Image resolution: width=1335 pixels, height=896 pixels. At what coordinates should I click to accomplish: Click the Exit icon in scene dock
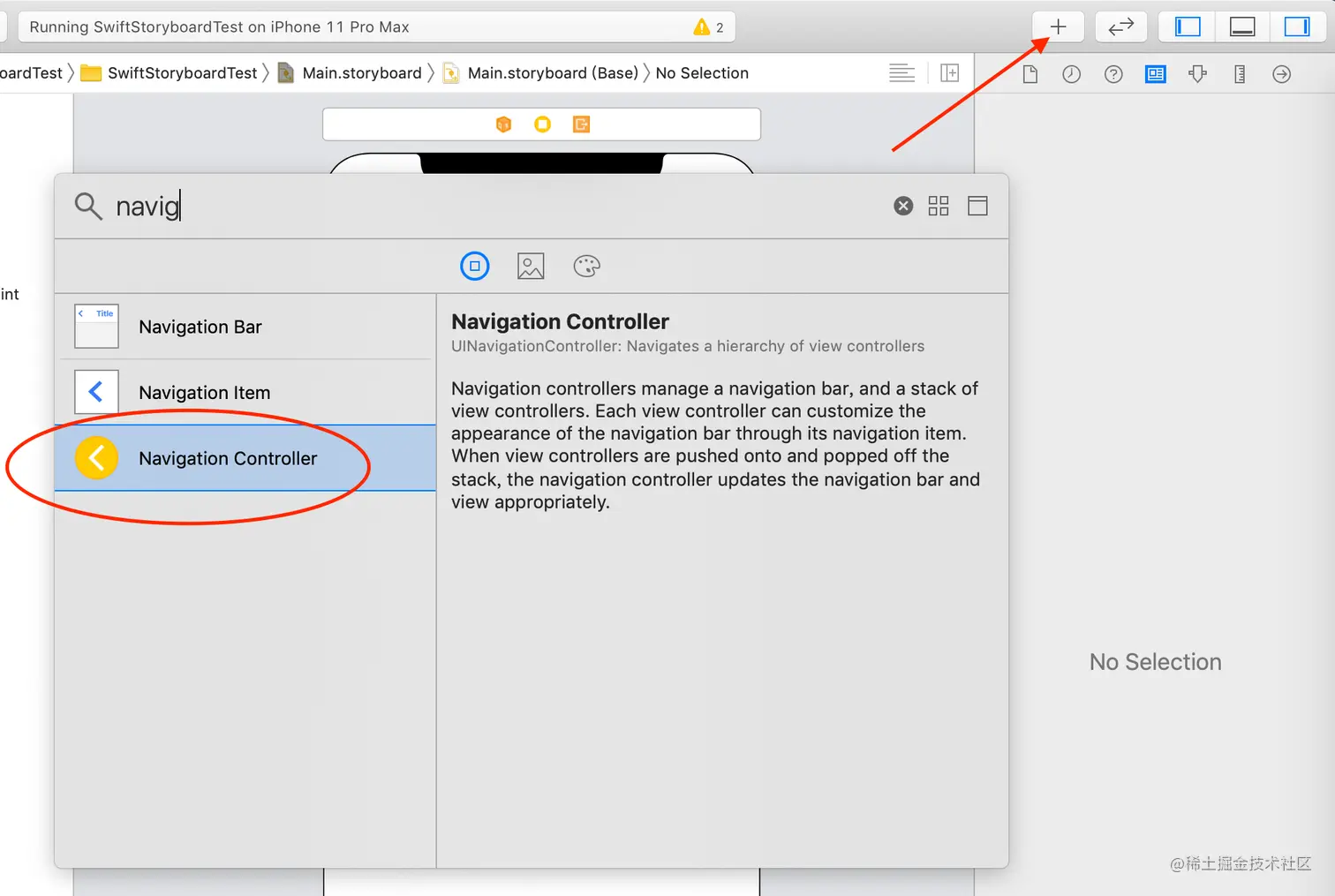click(581, 124)
